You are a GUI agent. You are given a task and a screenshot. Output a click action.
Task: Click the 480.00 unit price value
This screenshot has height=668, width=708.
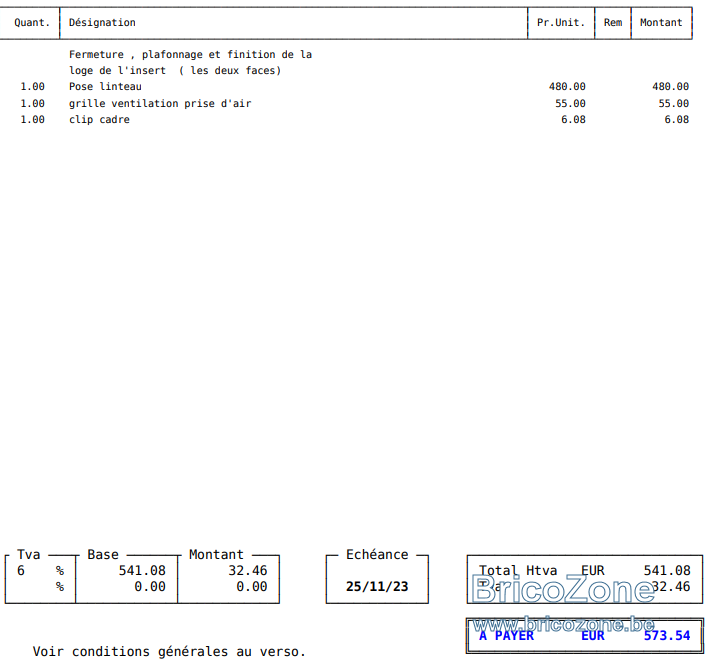point(567,86)
